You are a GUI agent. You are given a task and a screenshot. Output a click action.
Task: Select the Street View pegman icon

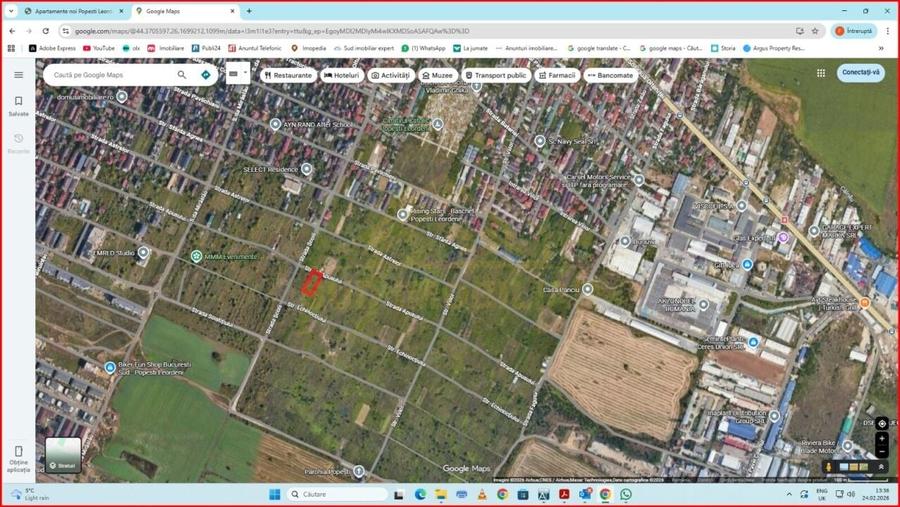(x=828, y=467)
